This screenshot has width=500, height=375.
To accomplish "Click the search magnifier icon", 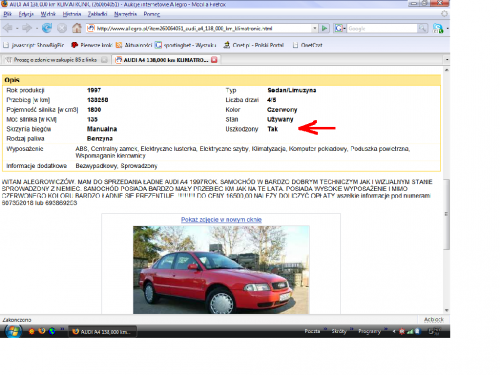I will pyautogui.click(x=422, y=28).
